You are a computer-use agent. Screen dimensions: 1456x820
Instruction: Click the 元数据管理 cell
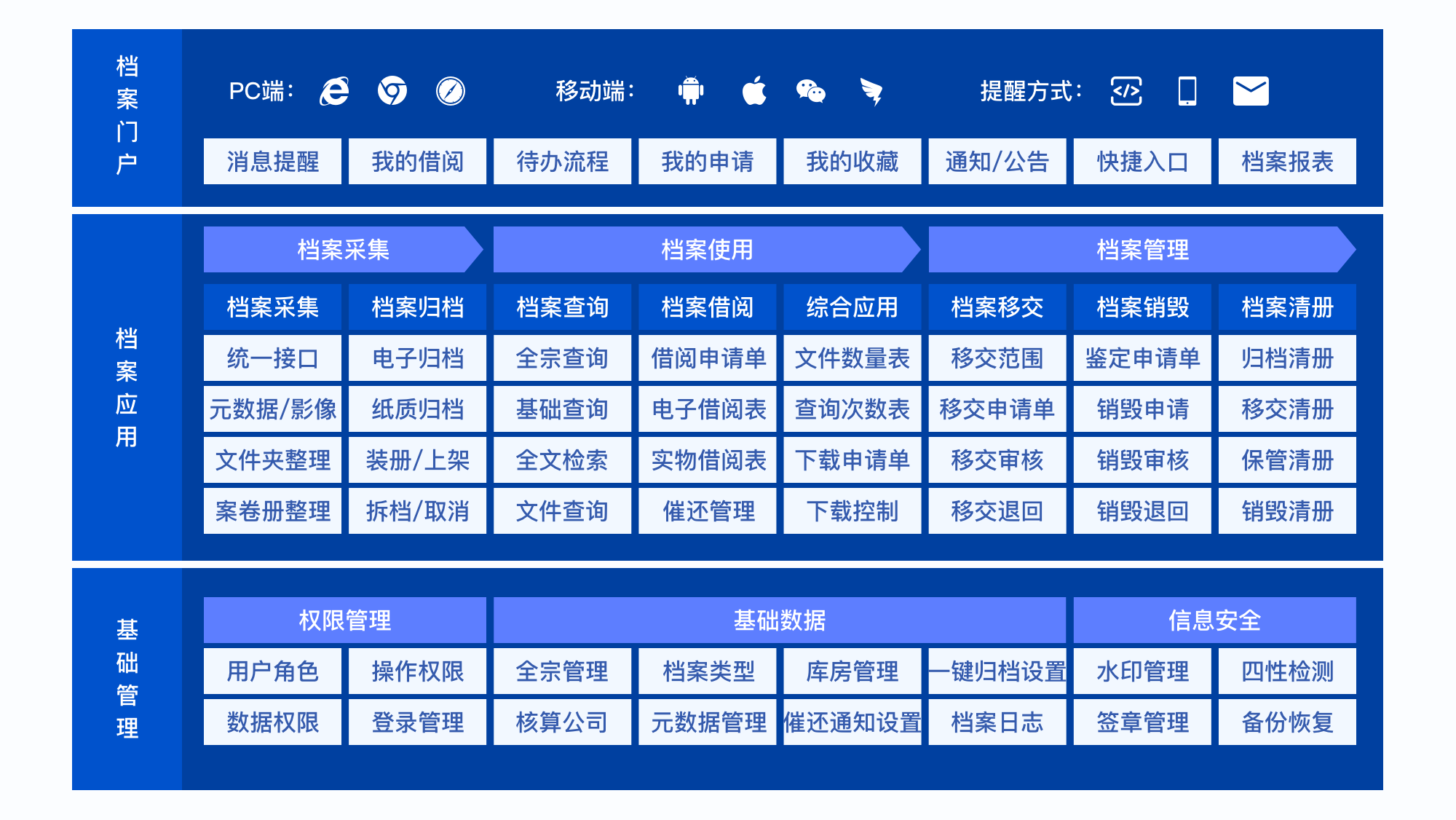(x=707, y=722)
